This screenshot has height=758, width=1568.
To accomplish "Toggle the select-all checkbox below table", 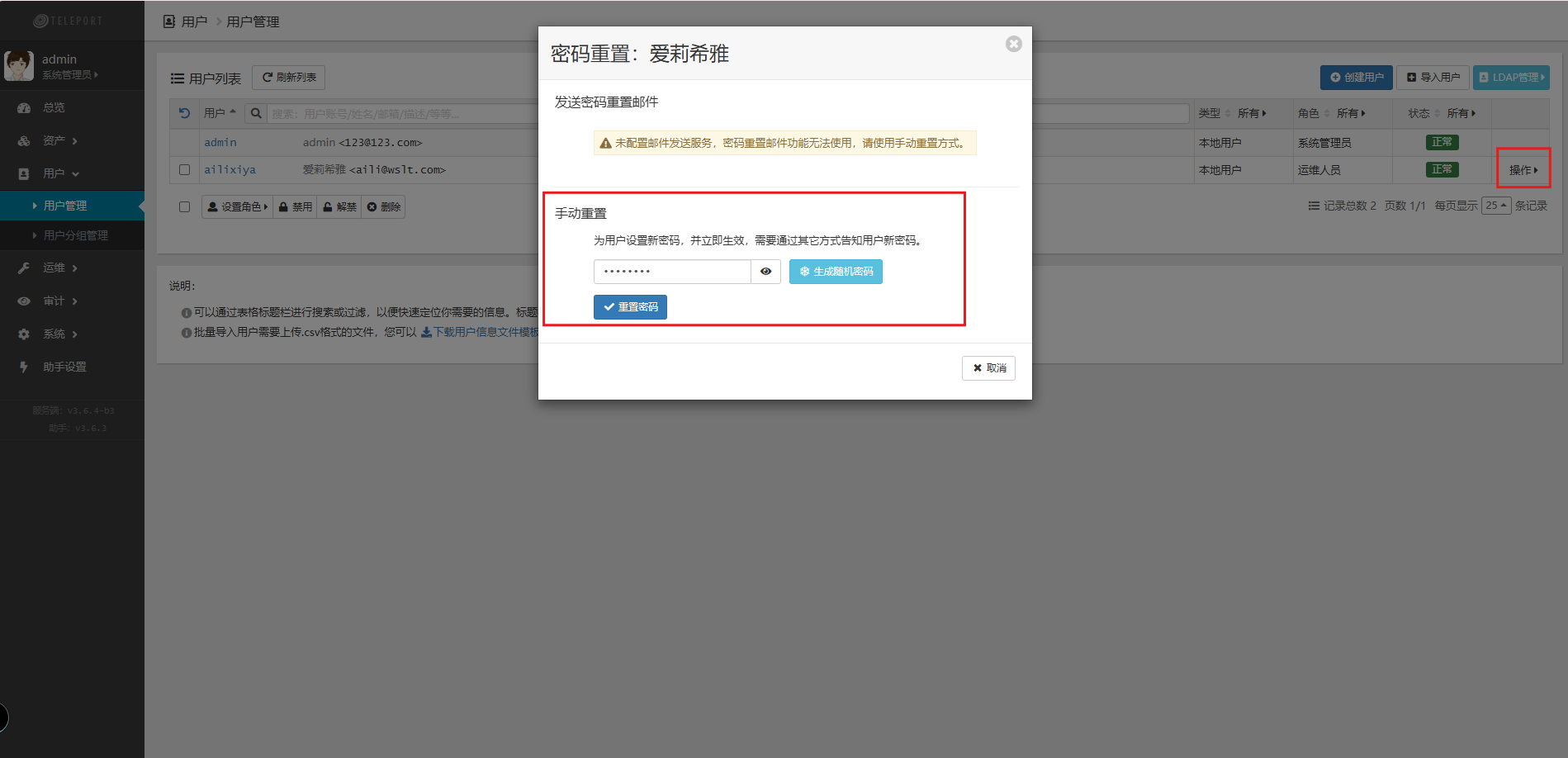I will click(185, 207).
